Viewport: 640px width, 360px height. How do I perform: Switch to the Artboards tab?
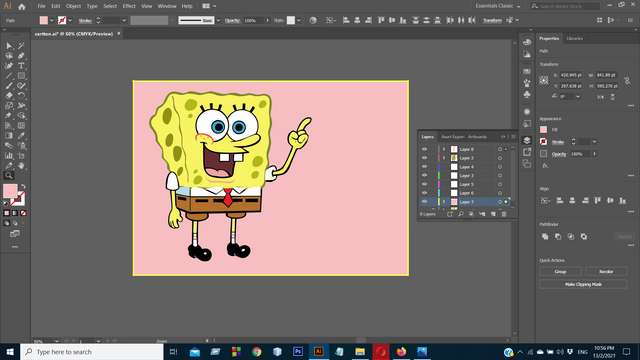pos(477,137)
